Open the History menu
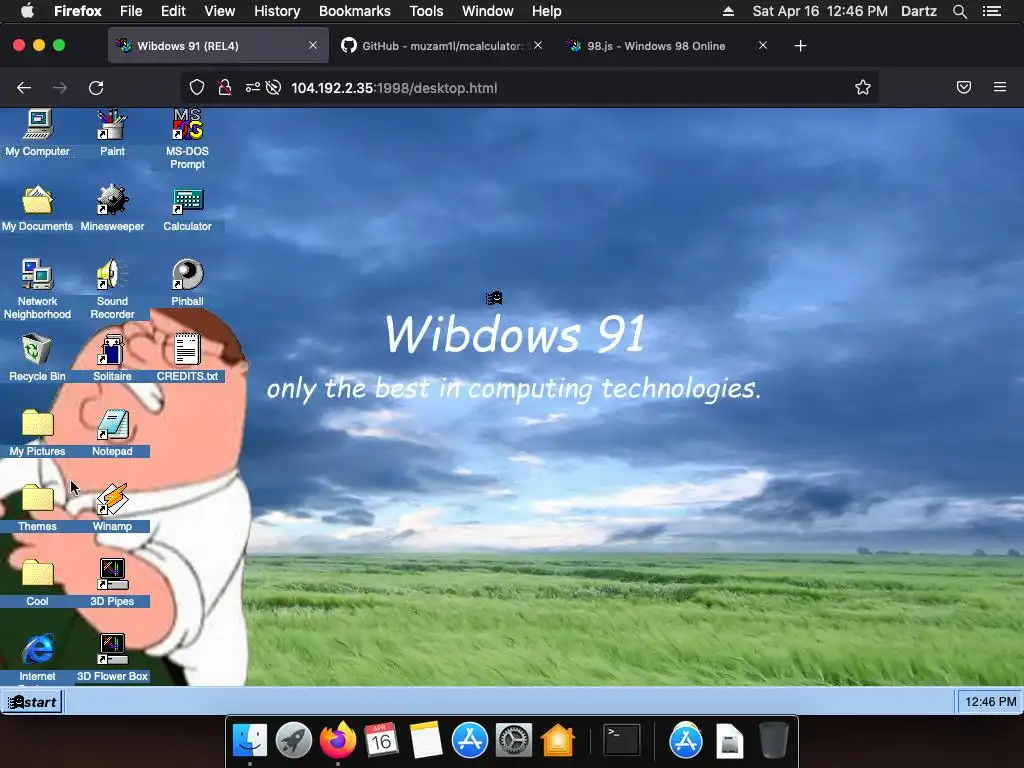The width and height of the screenshot is (1024, 768). (277, 11)
